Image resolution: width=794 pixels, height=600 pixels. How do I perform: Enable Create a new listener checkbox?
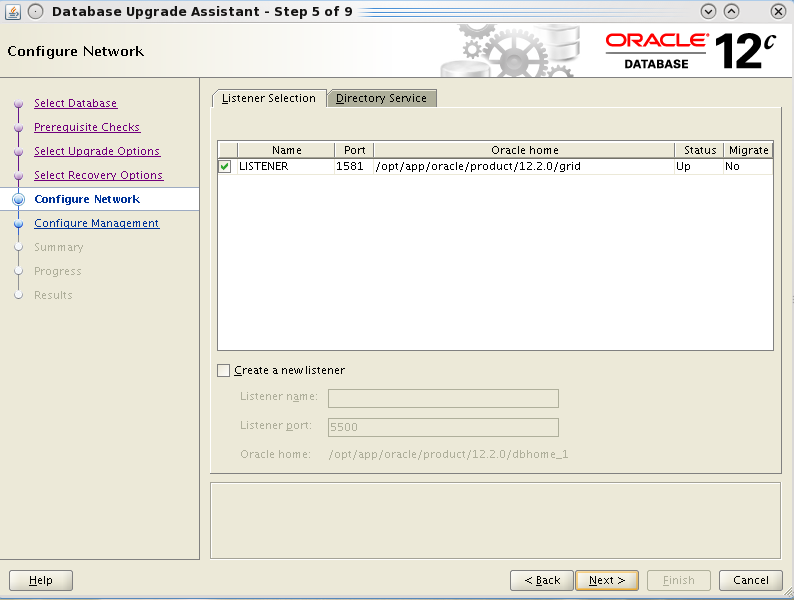(223, 370)
